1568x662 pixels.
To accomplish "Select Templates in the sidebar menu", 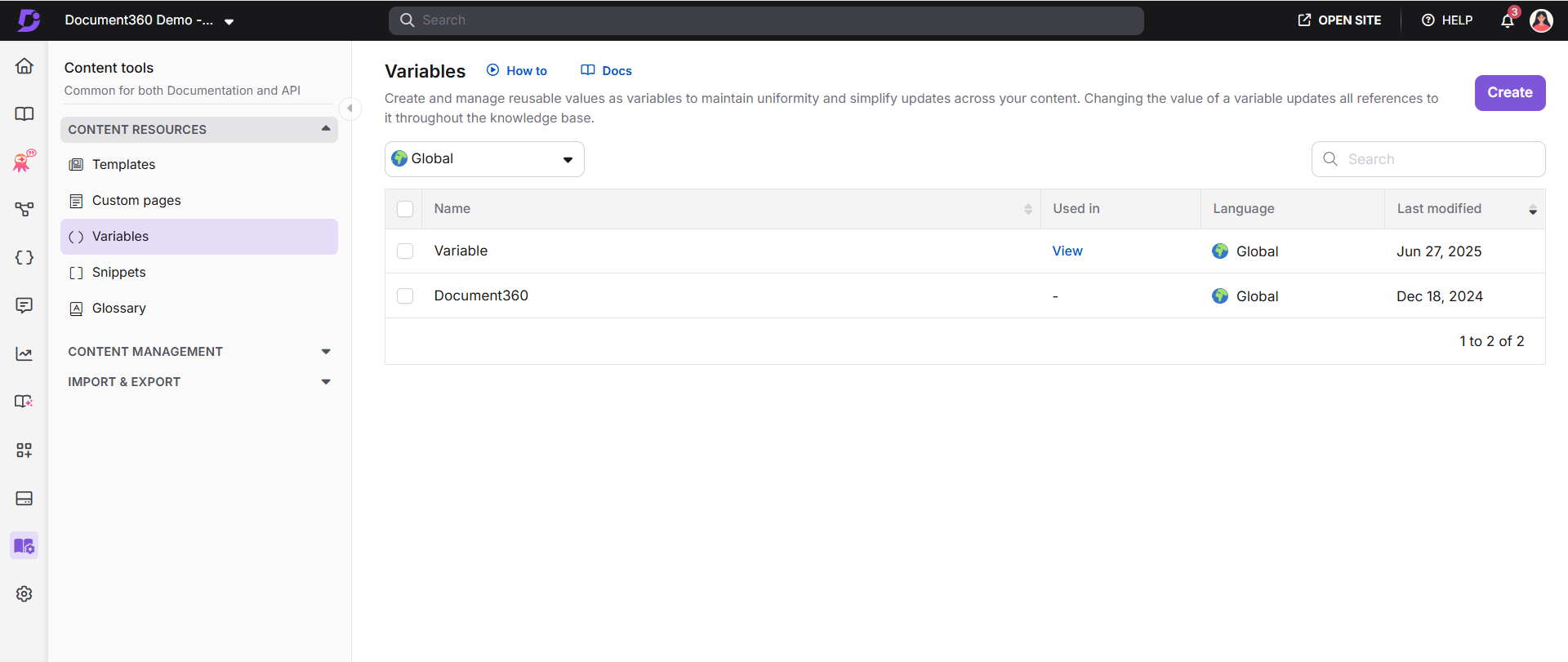I will 199,165.
